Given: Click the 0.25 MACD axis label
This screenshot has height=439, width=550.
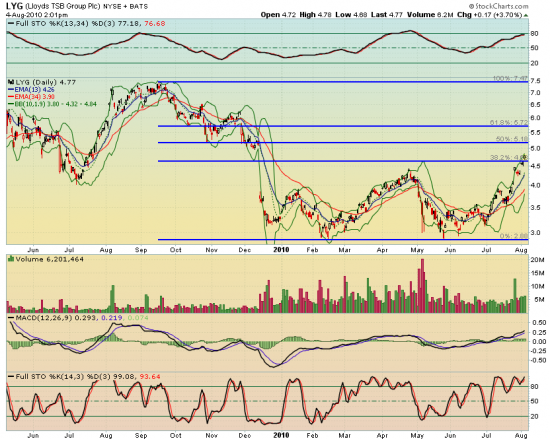Looking at the screenshot, I should coord(539,332).
